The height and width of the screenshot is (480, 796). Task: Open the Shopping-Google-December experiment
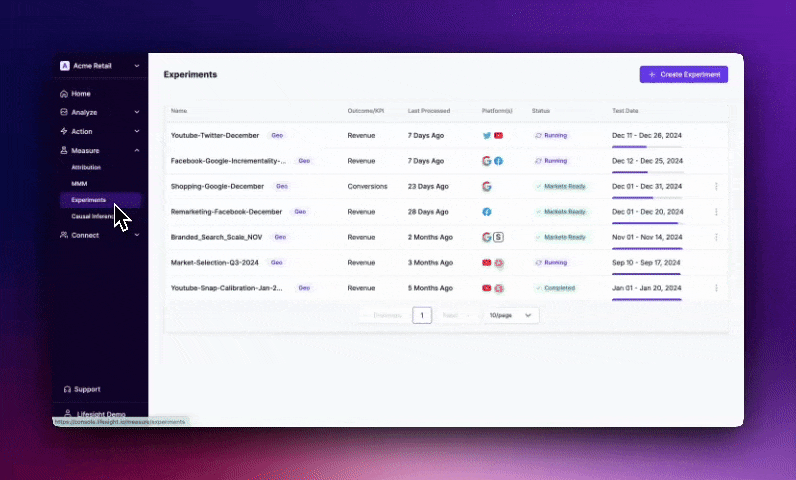pos(217,186)
